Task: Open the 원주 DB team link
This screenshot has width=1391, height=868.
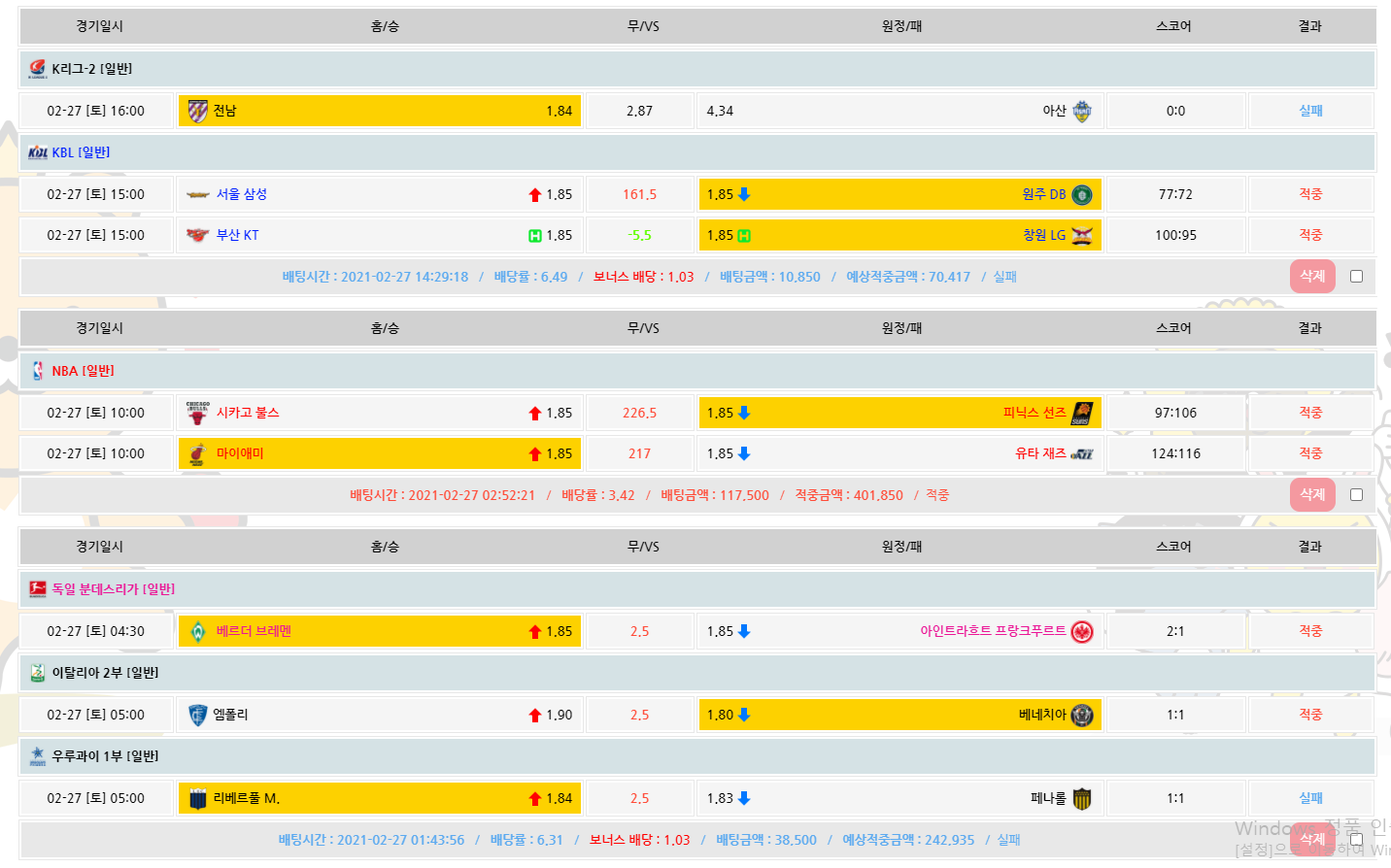Action: 1043,194
